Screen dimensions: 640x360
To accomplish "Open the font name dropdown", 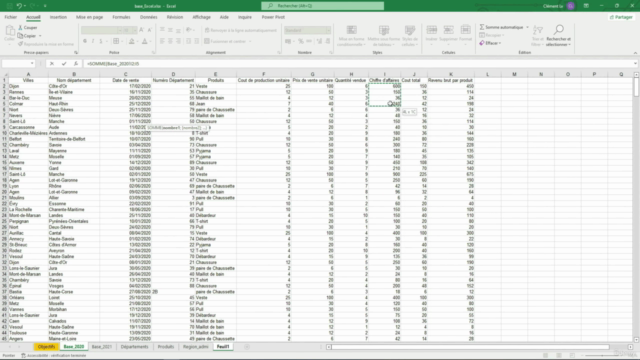I will click(120, 30).
